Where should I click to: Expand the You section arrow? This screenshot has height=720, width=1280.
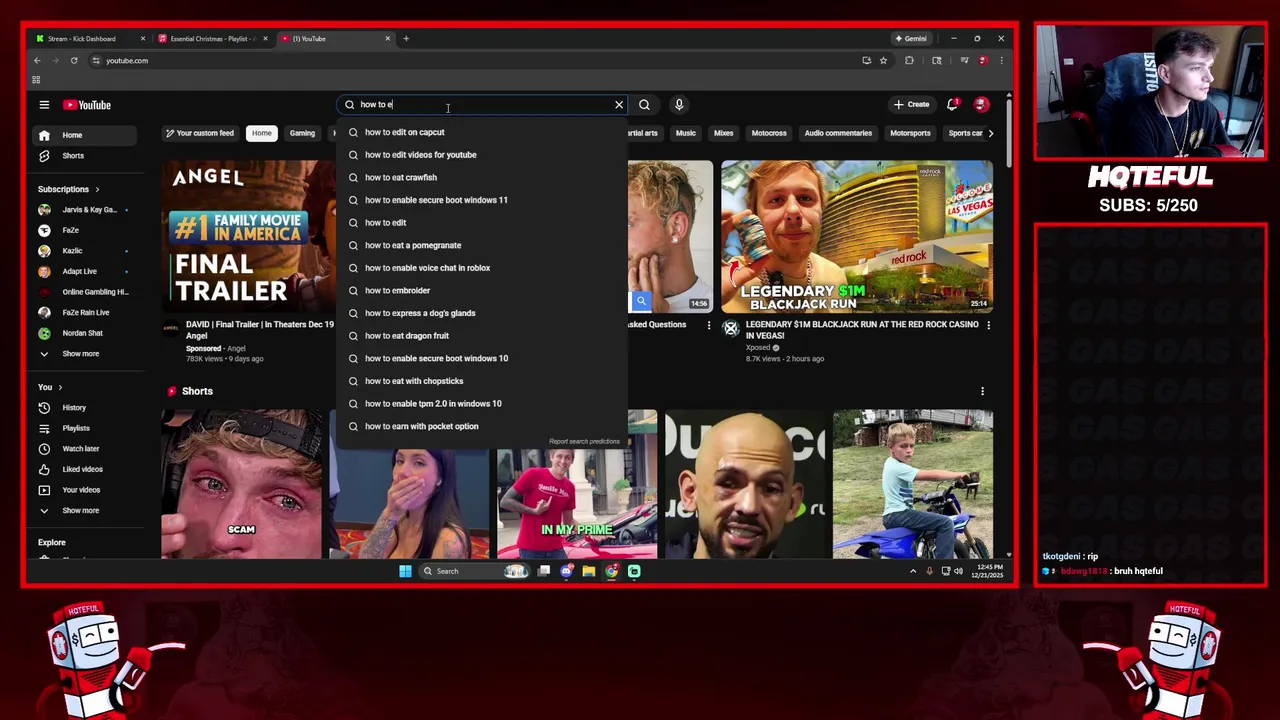pos(60,387)
